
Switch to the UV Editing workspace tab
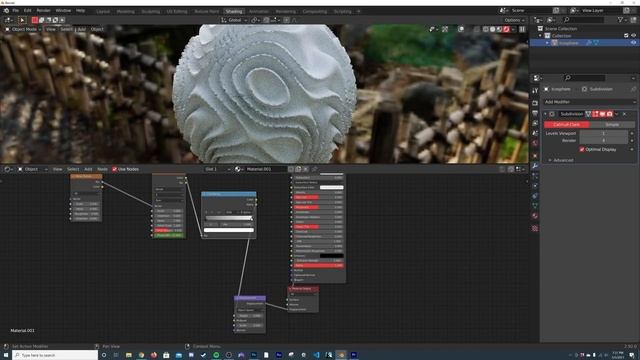pos(177,11)
